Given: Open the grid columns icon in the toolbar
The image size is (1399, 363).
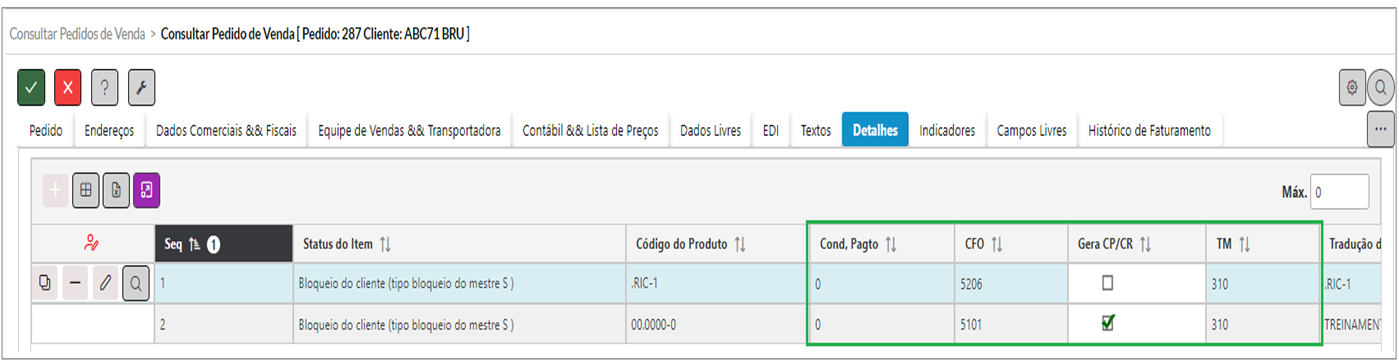Looking at the screenshot, I should click(85, 190).
